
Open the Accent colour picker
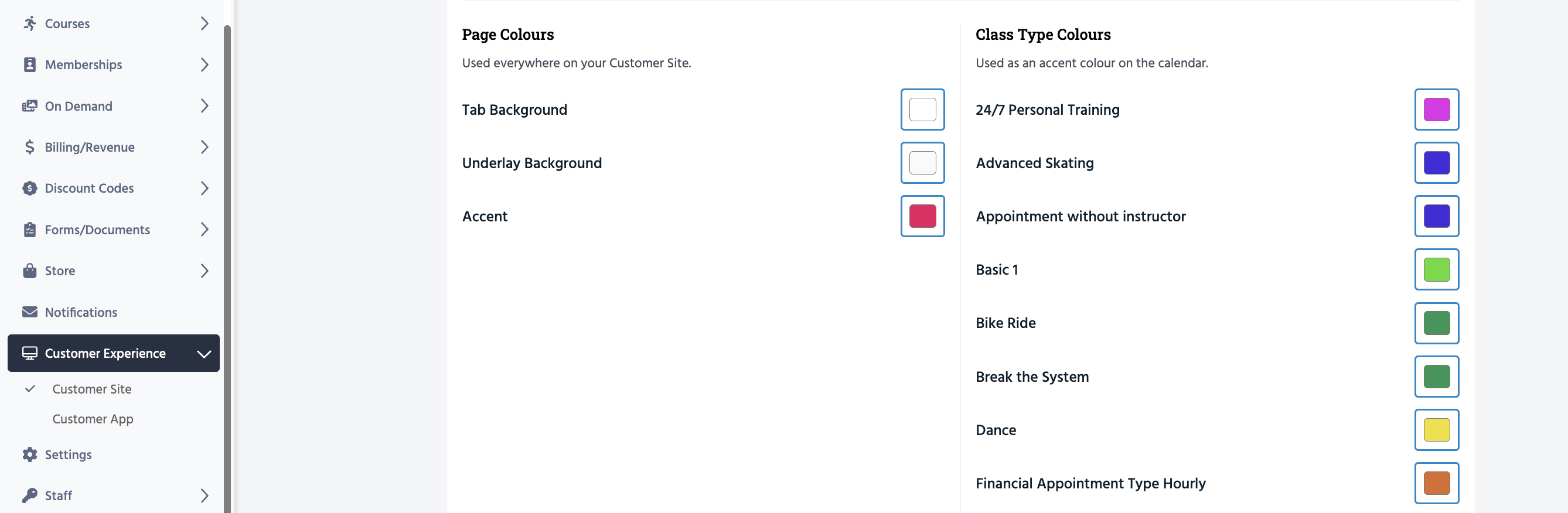(x=922, y=216)
